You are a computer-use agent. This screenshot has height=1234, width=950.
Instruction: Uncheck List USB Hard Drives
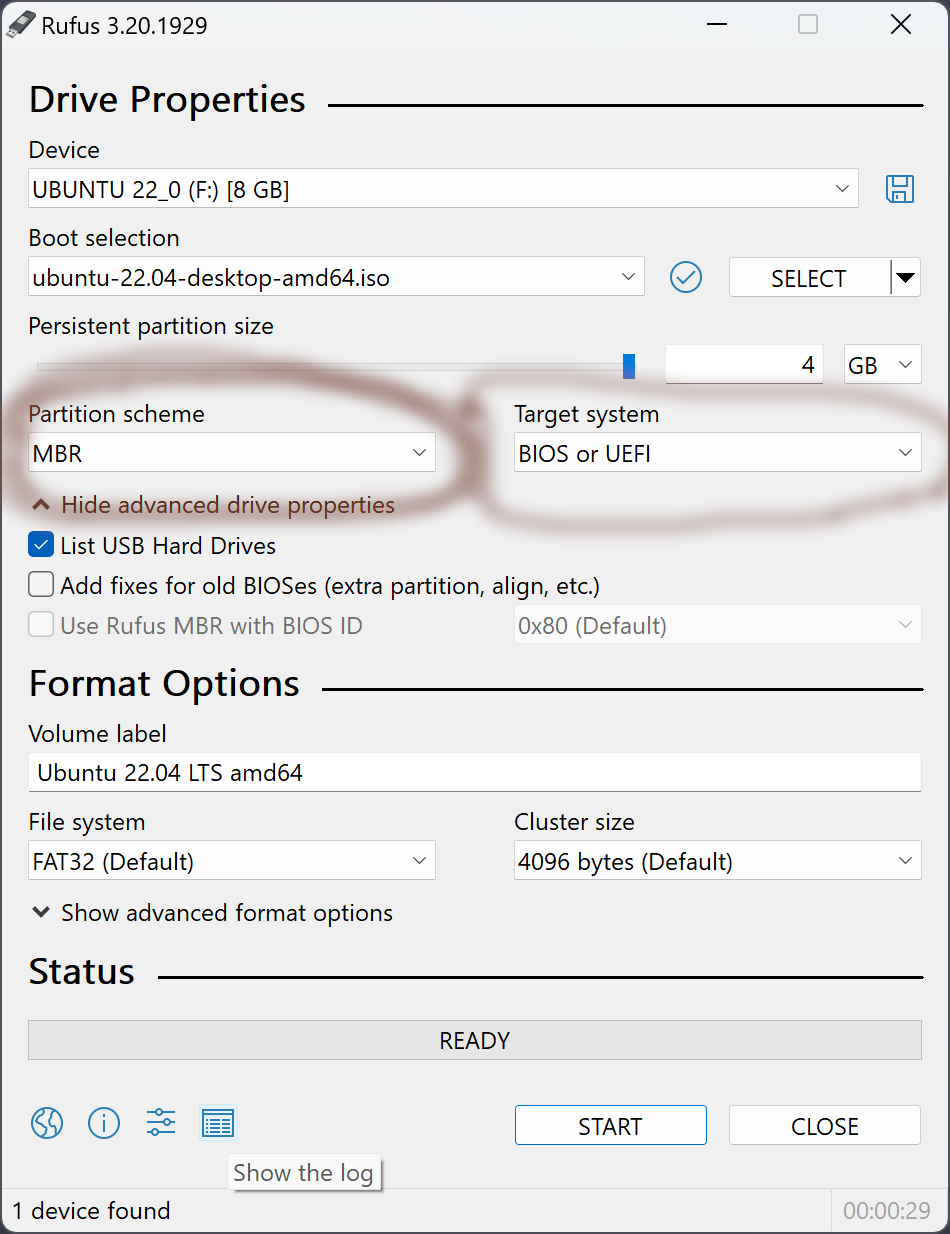coord(41,546)
